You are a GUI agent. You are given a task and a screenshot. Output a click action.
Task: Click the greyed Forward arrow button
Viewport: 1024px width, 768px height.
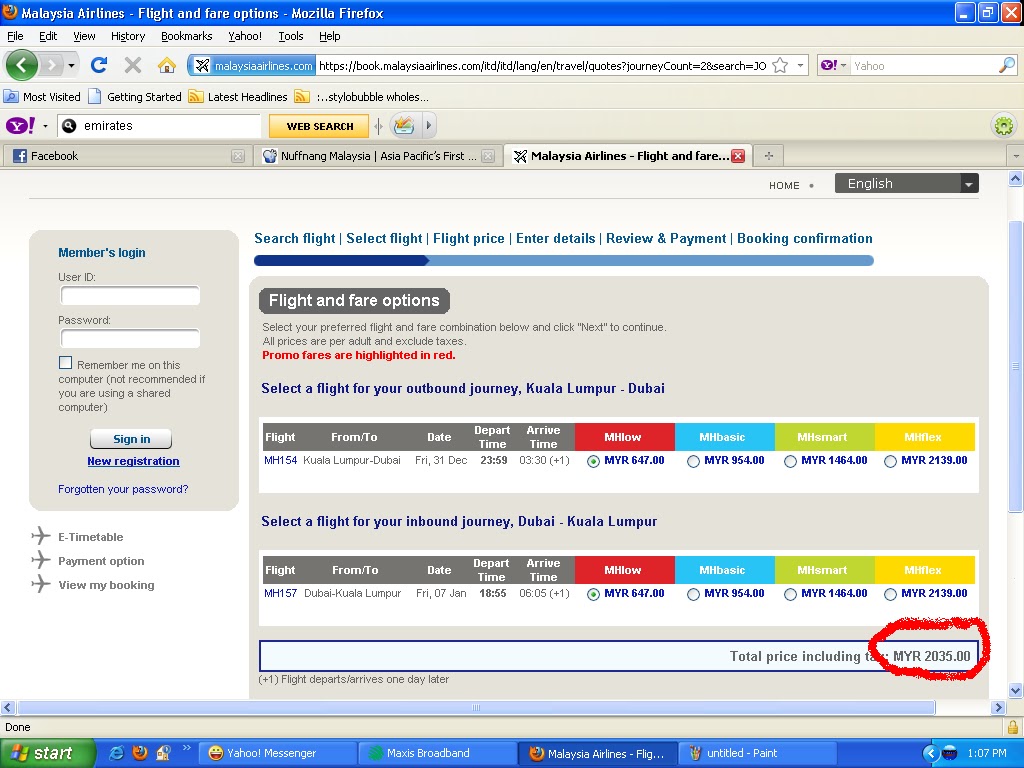coord(52,65)
